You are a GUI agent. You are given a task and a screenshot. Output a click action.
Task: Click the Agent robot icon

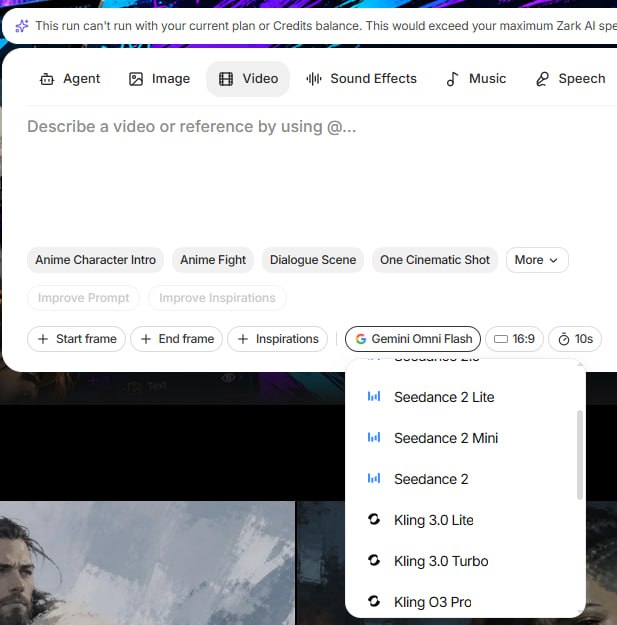click(x=47, y=79)
